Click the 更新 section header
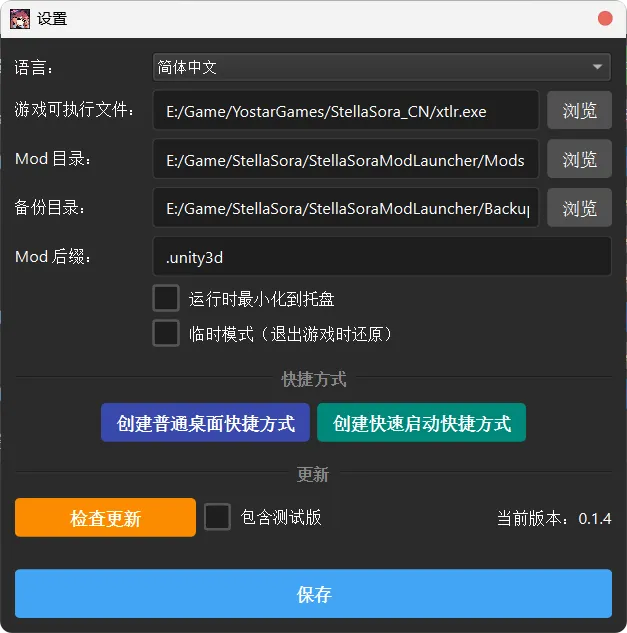The image size is (627, 633). tap(313, 474)
